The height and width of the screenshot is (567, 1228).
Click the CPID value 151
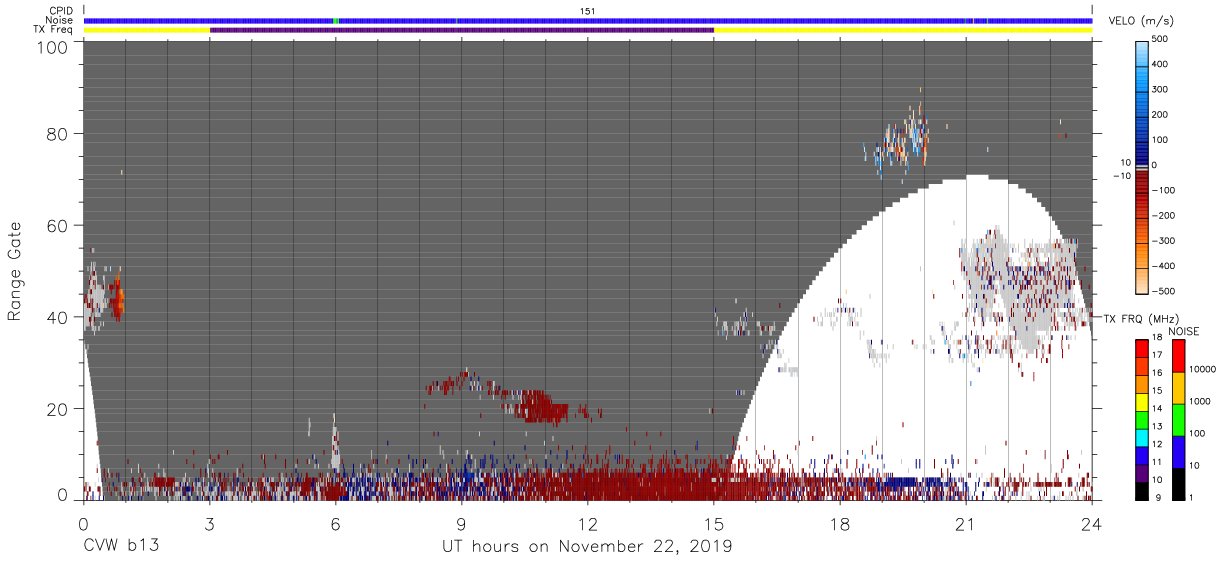(588, 10)
